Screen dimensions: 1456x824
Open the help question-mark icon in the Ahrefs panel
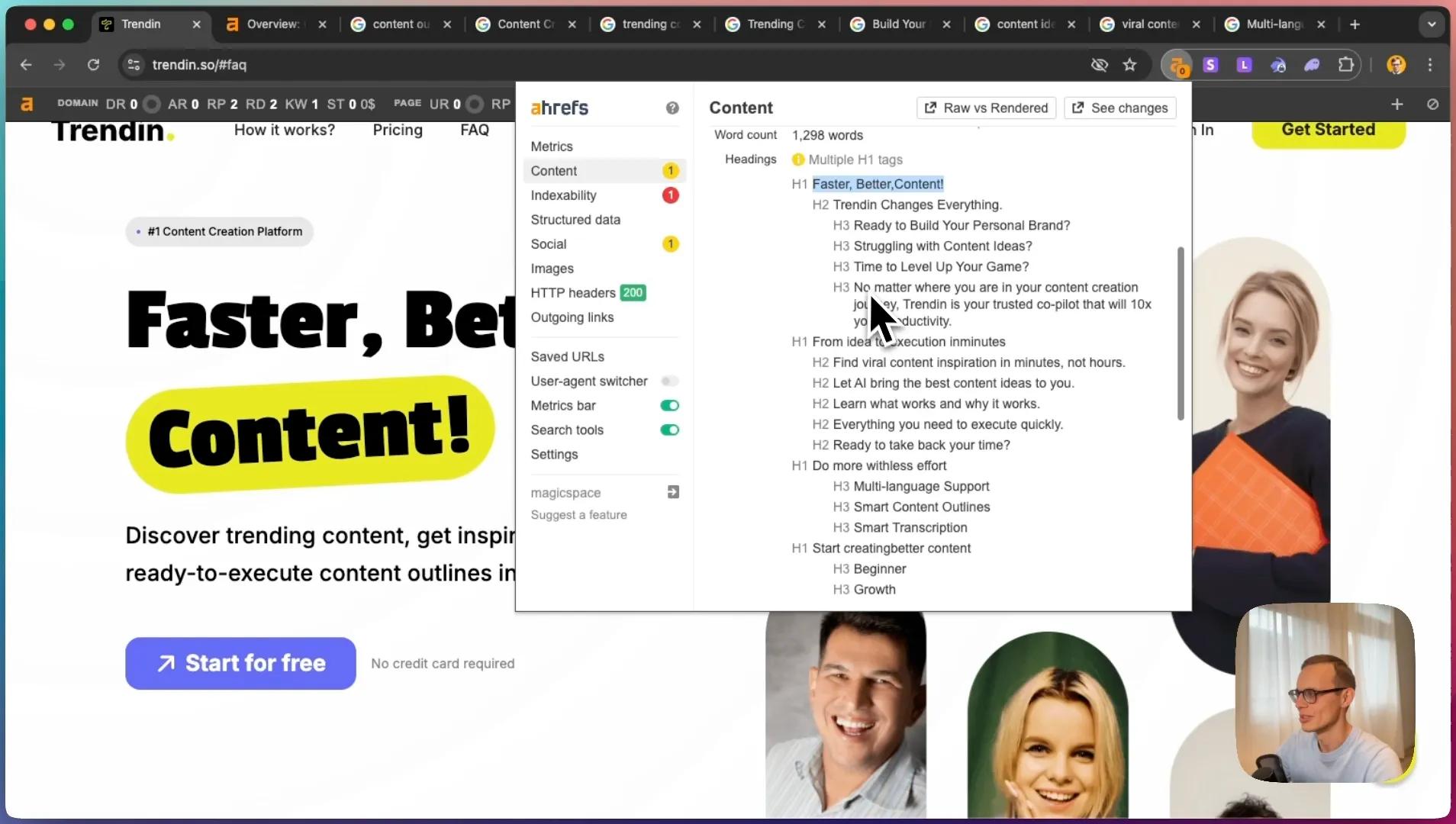pos(672,108)
